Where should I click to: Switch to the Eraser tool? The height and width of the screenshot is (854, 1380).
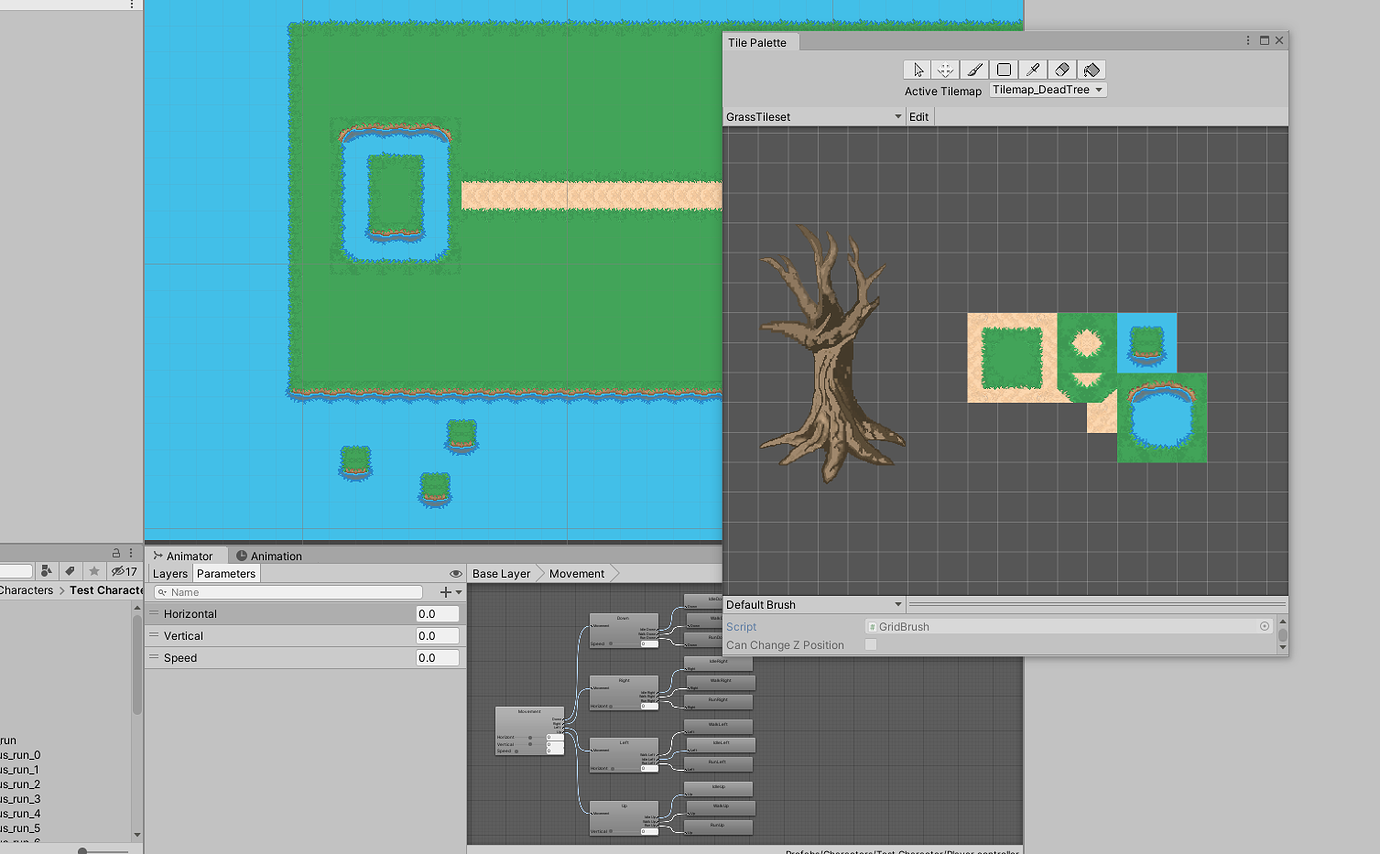click(x=1062, y=69)
